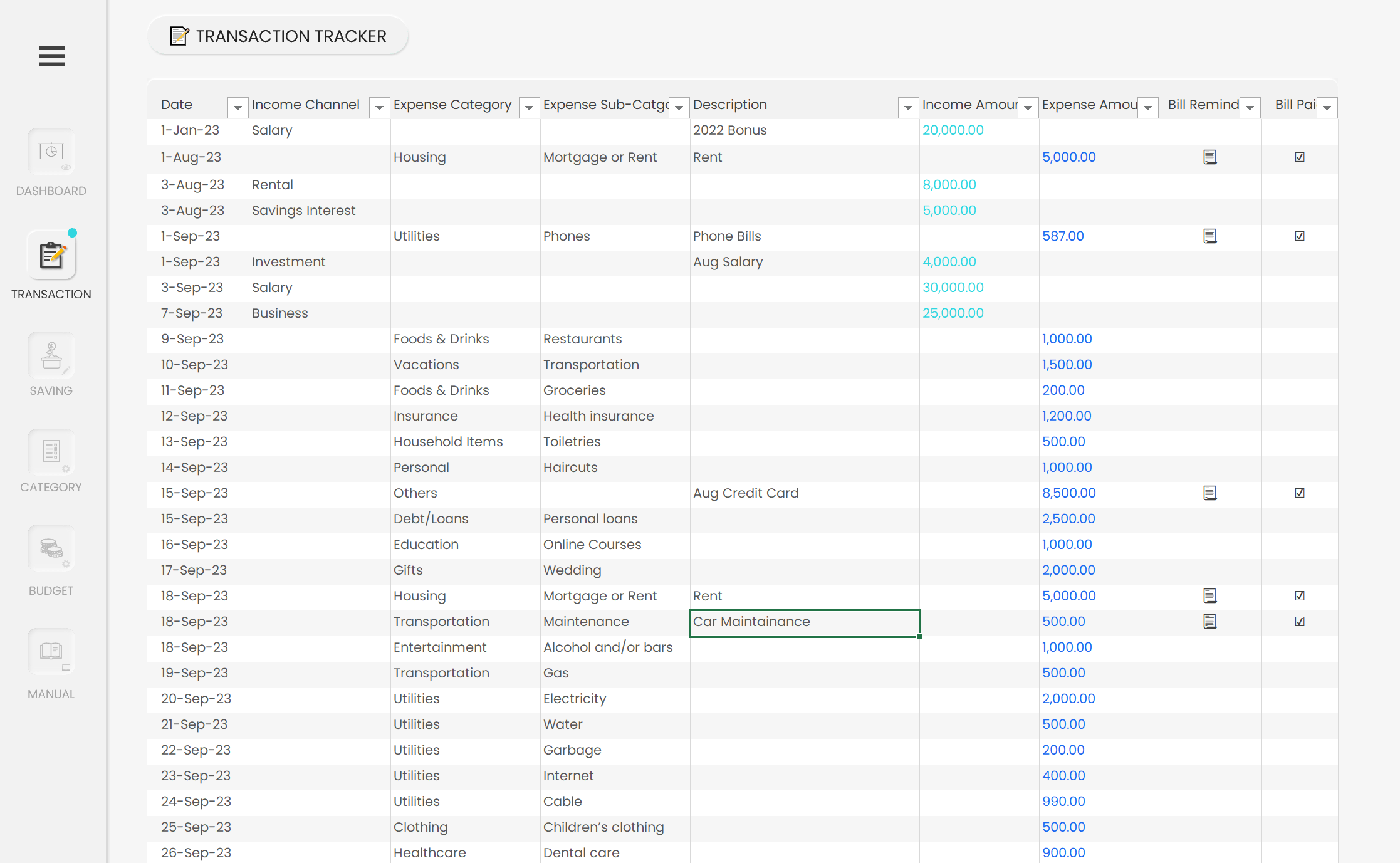Screen dimensions: 1400x863
Task: Expand the Expense Category filter dropdown
Action: [x=529, y=108]
